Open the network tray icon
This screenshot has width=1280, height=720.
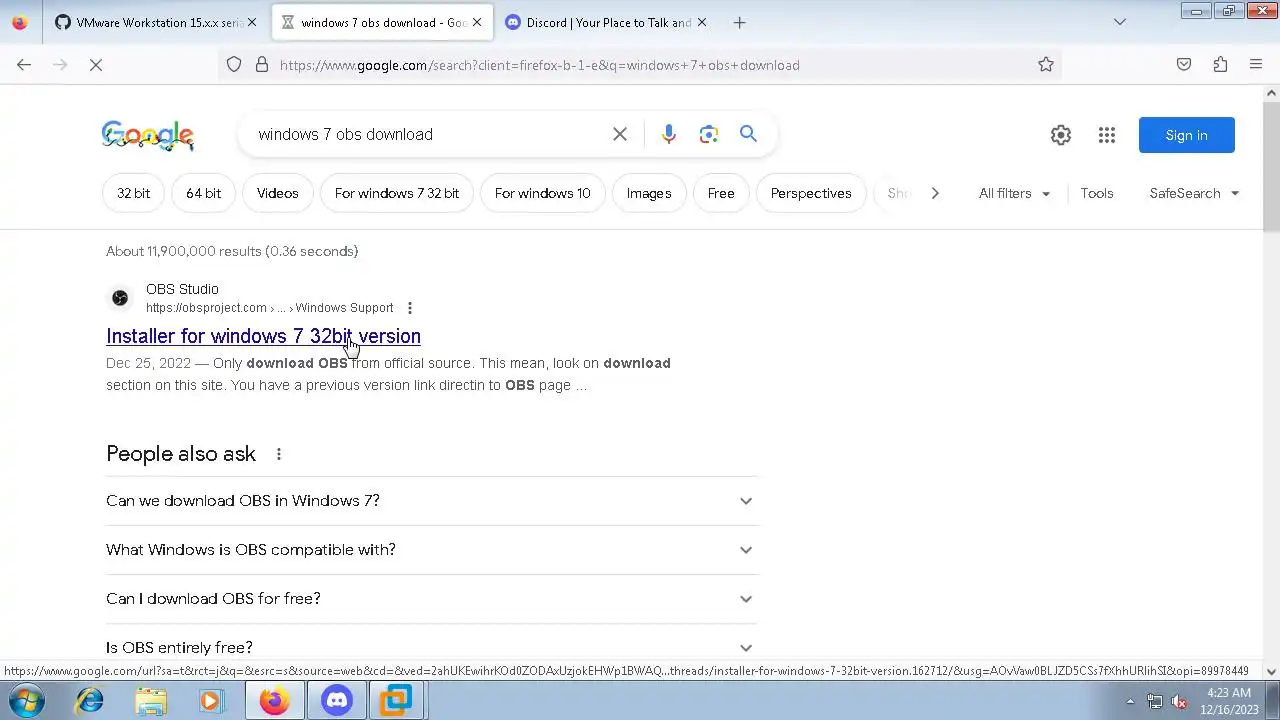(1155, 701)
